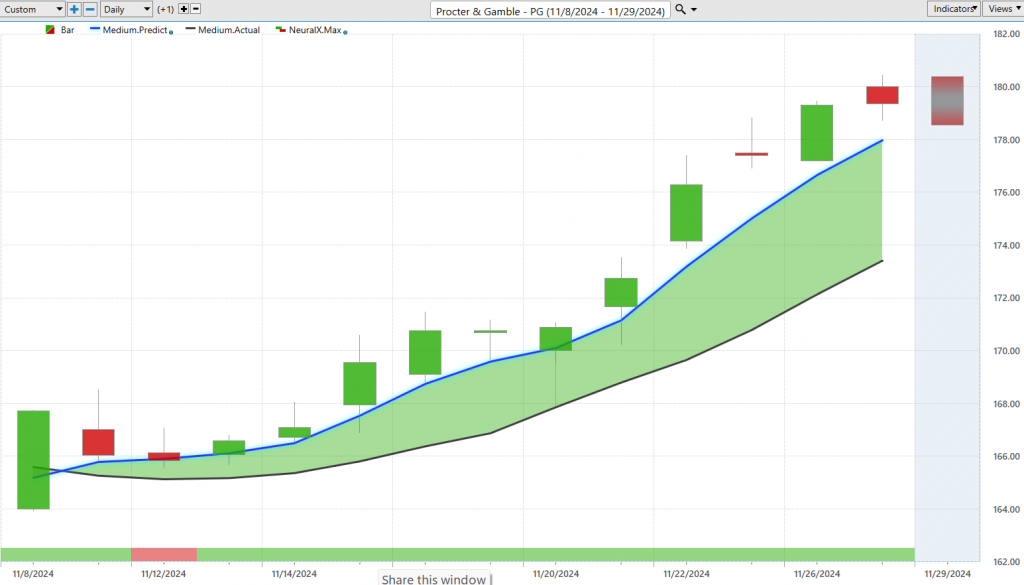Viewport: 1024px width, 585px height.
Task: Click the blue plus zoom-in button
Action: coord(74,9)
